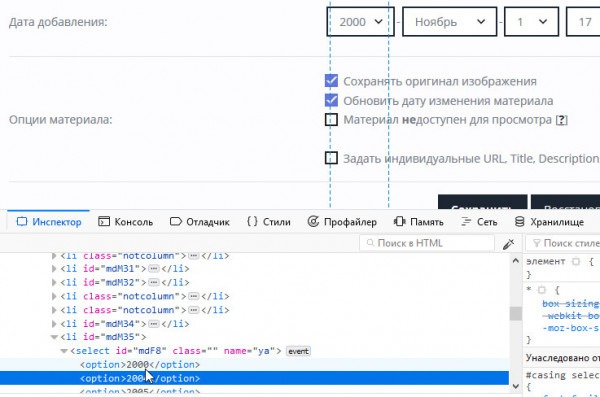This screenshot has height=397, width=600.
Task: Open the Хранилище tab
Action: point(549,222)
